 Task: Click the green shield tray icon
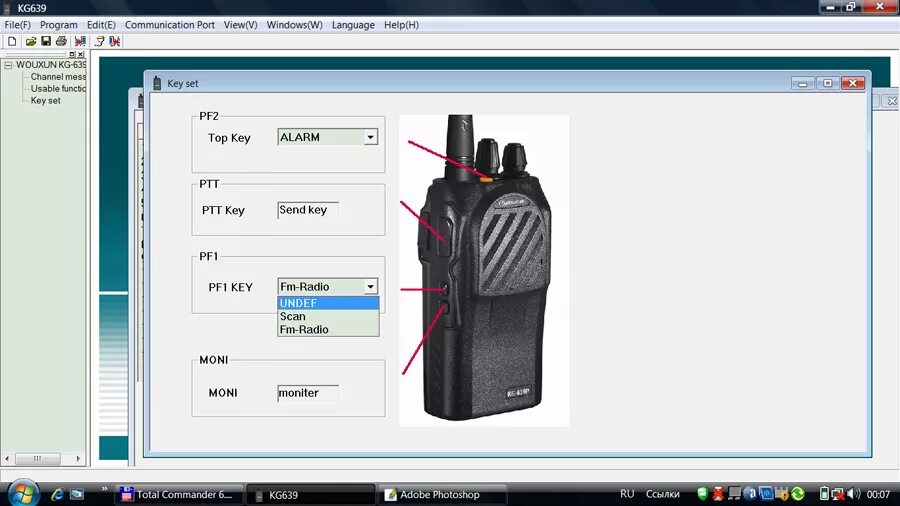[702, 494]
